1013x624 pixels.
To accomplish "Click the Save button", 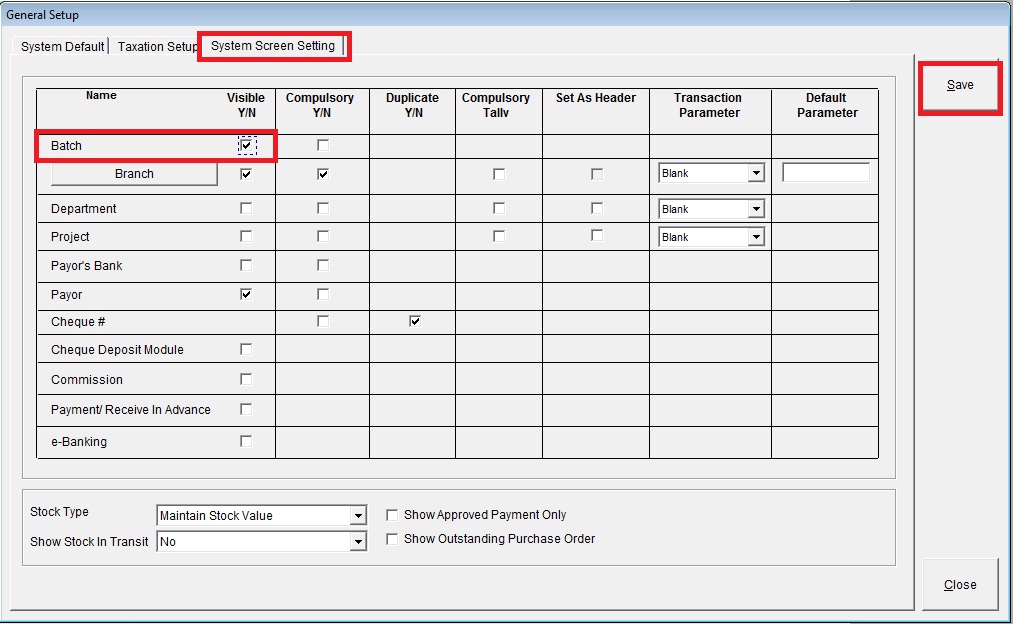I will point(959,85).
